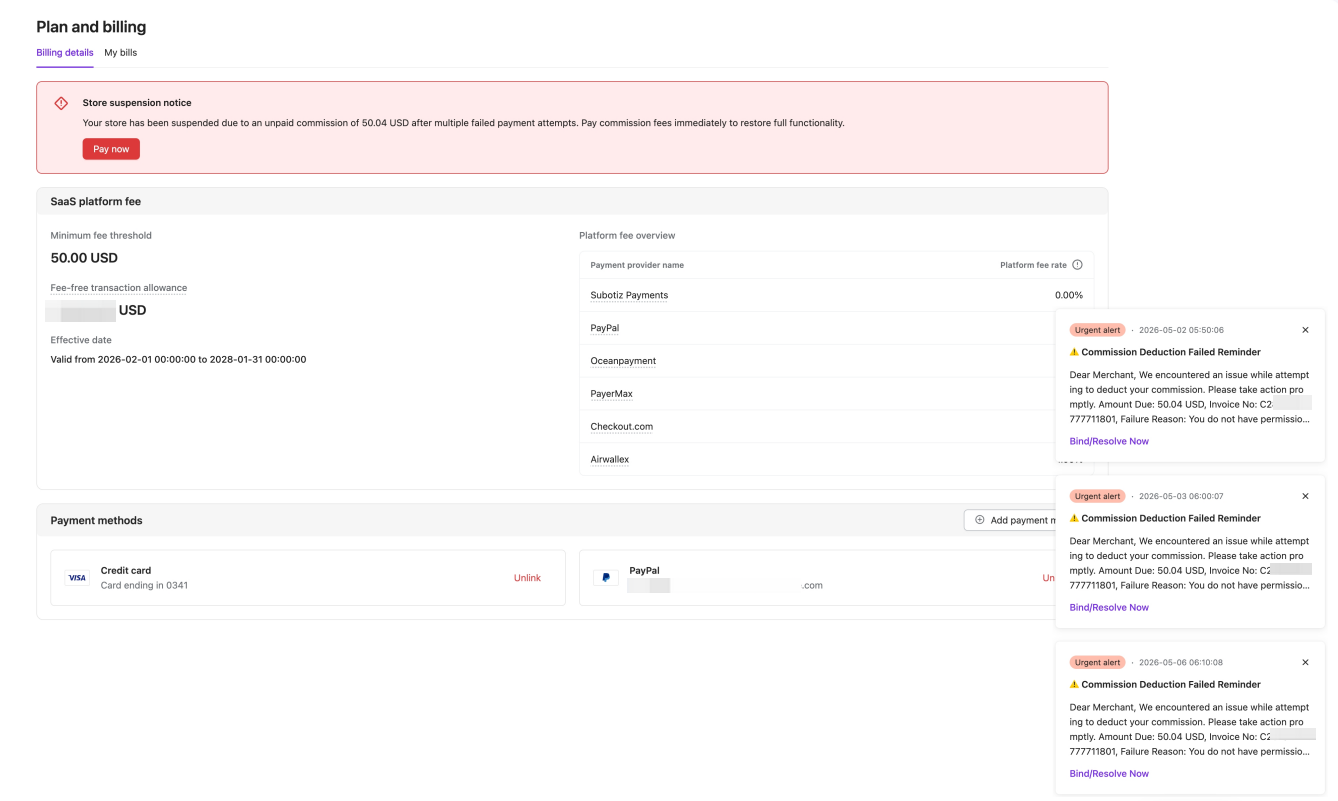1338x801 pixels.
Task: Open Bind/Resolve Now in the 2026-05-06 alert
Action: click(1109, 773)
